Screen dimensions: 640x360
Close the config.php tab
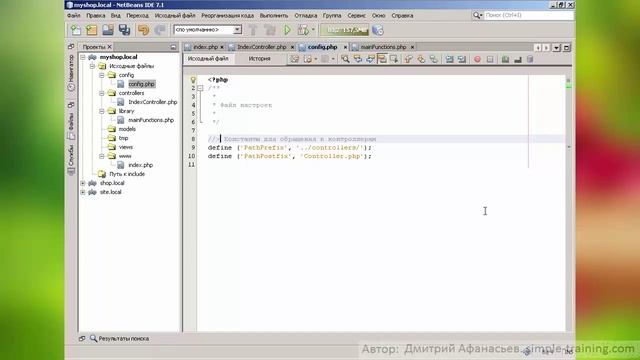point(345,47)
